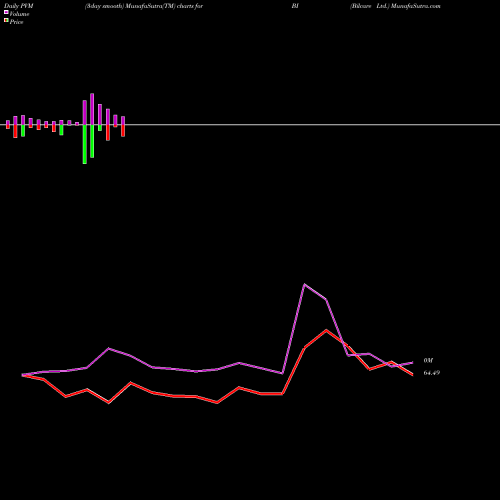Click the 'BI' ticker symbol text
500x500 pixels.
[295, 6]
